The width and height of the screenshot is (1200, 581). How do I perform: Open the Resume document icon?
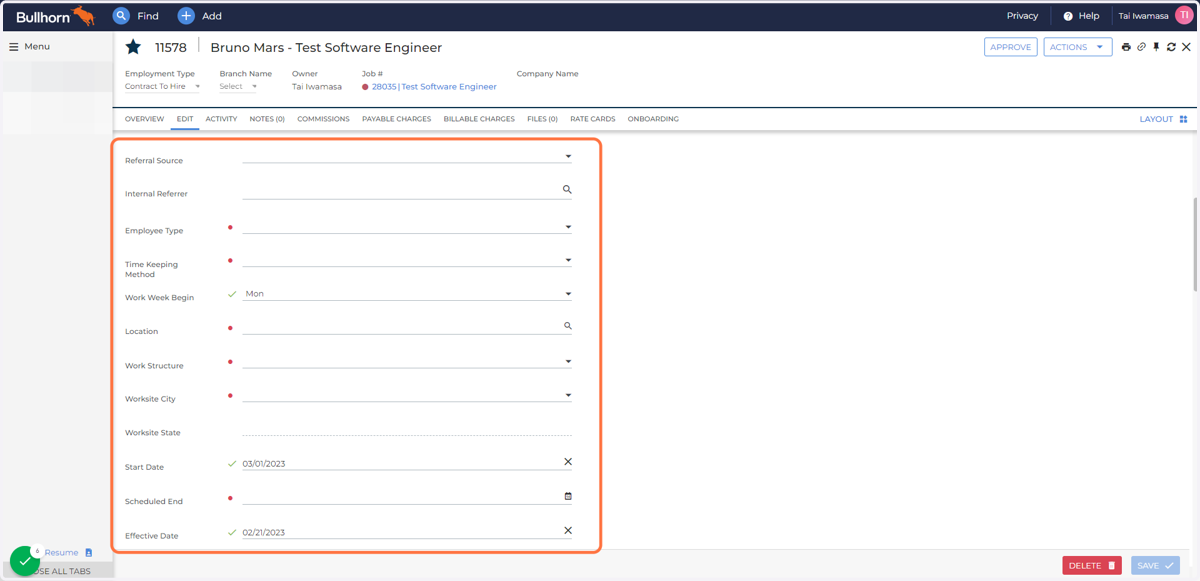(88, 553)
